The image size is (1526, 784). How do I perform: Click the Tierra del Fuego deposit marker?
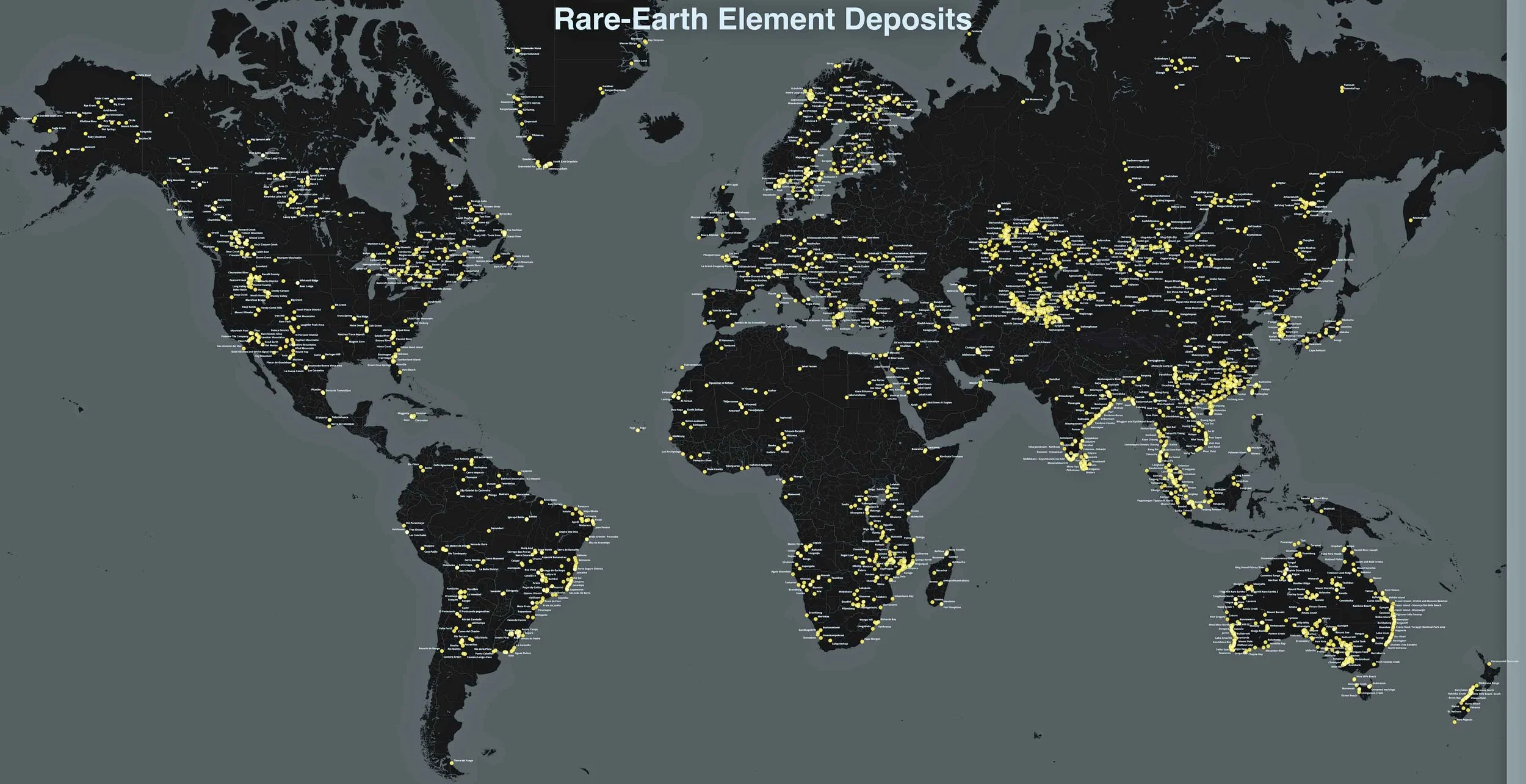(x=451, y=764)
